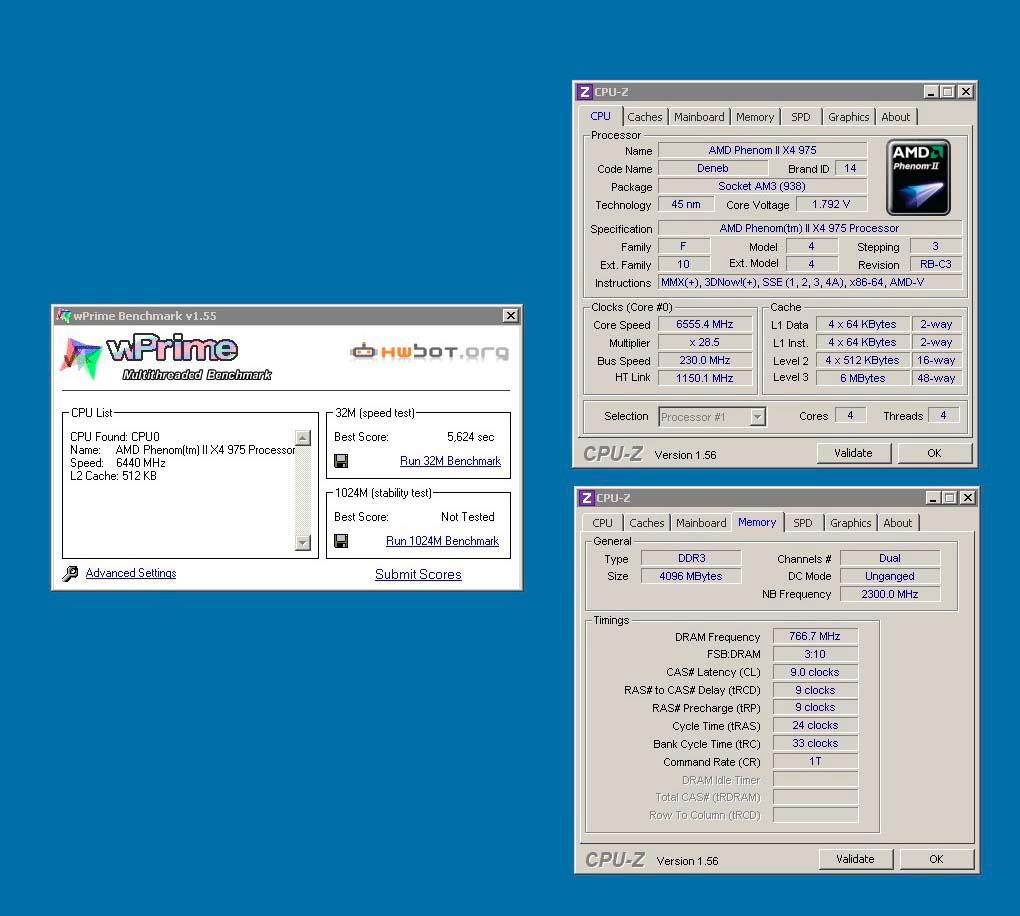The width and height of the screenshot is (1020, 916).
Task: Click the DRAM Frequency 766.7 MHz value
Action: (x=815, y=636)
